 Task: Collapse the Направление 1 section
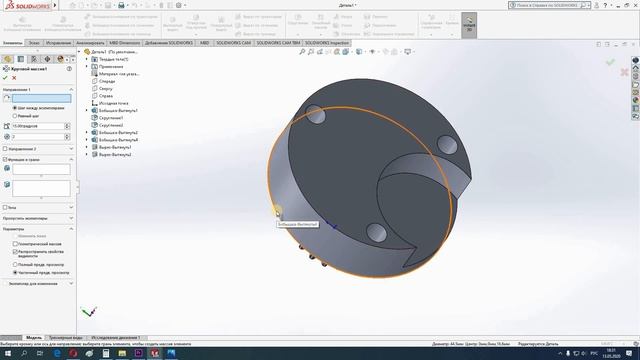coord(71,89)
